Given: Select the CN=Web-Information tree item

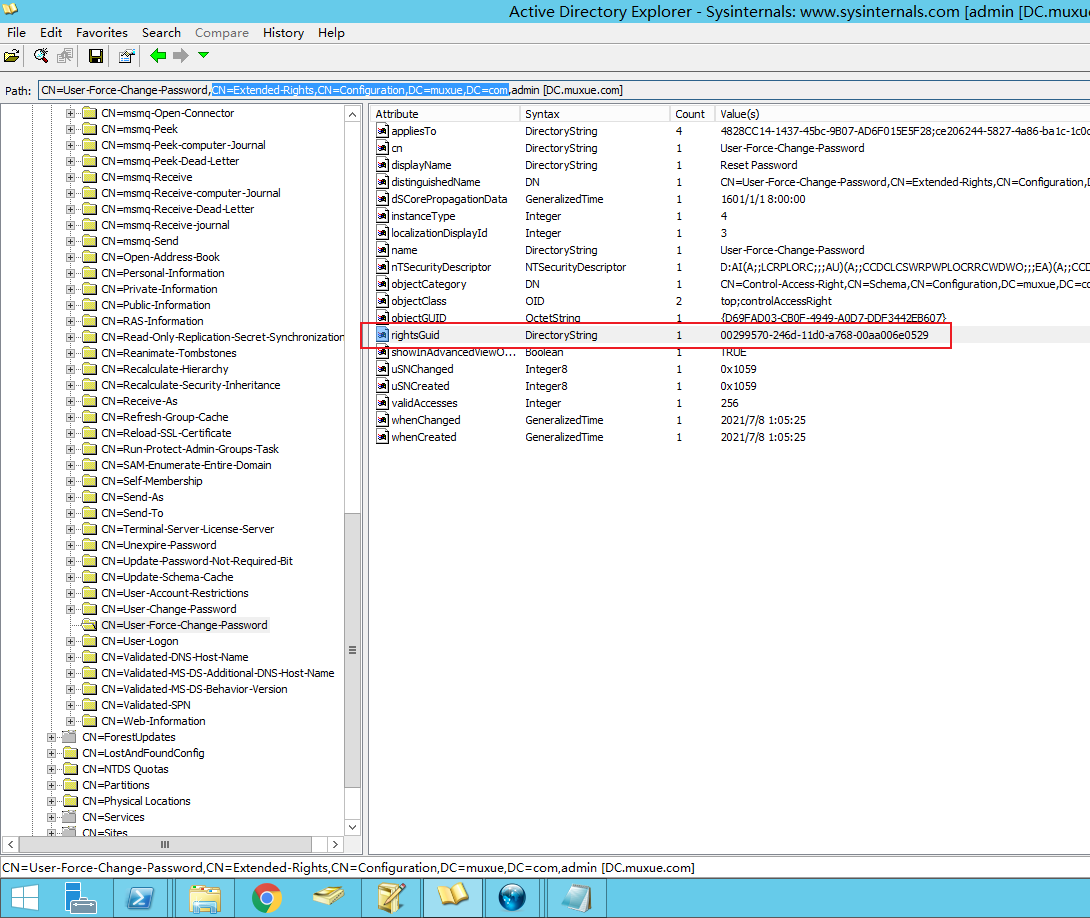Looking at the screenshot, I should point(153,721).
